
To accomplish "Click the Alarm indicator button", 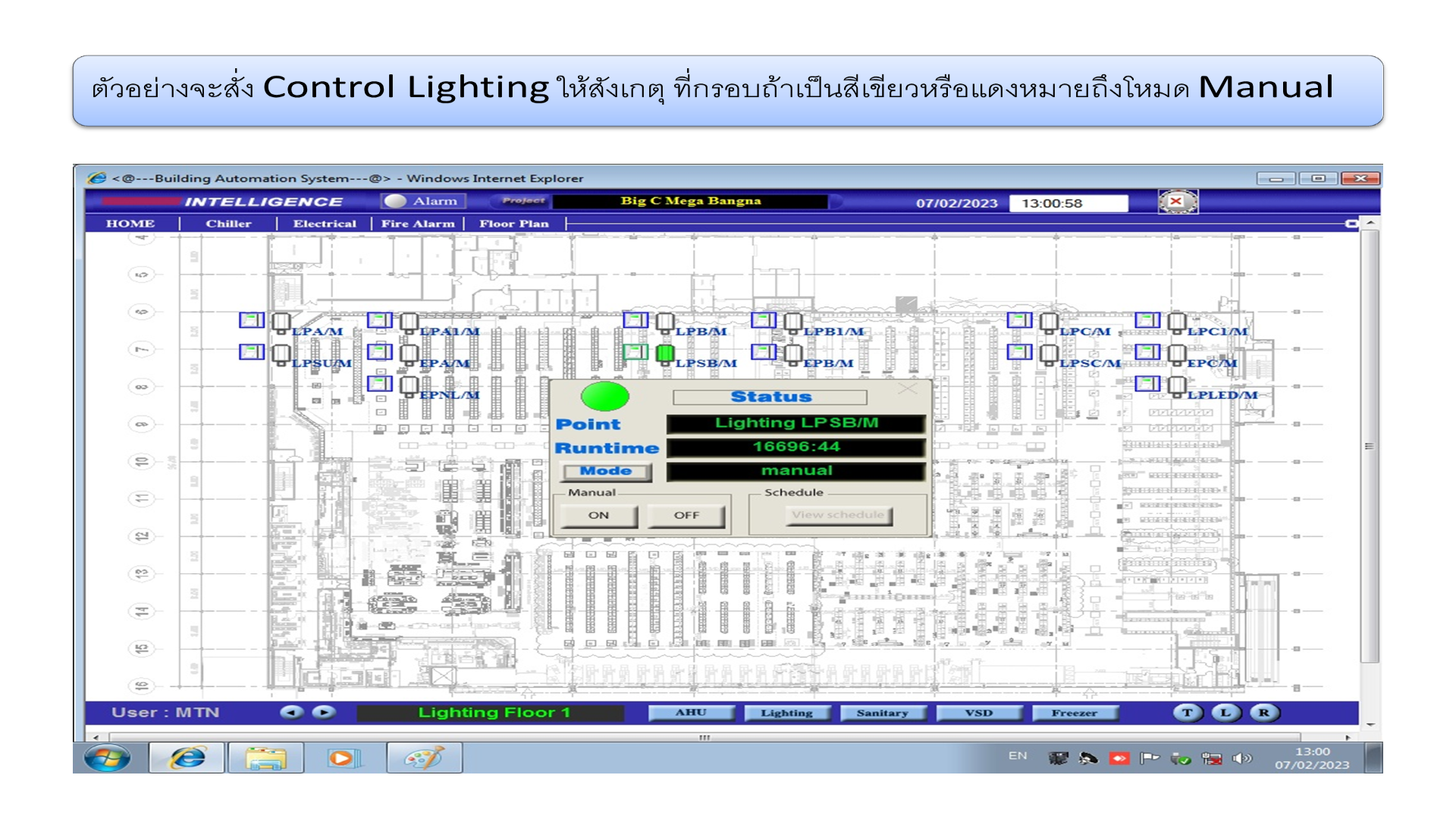I will [x=424, y=201].
